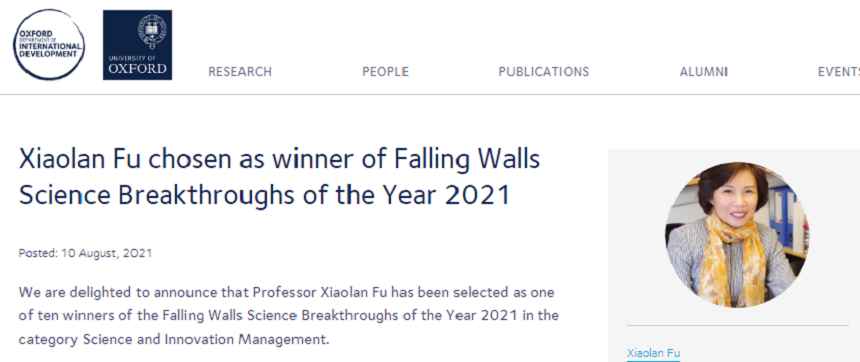The image size is (860, 362).
Task: Click 'Science Breakthroughs of the Year 2021' headline line
Action: 265,195
